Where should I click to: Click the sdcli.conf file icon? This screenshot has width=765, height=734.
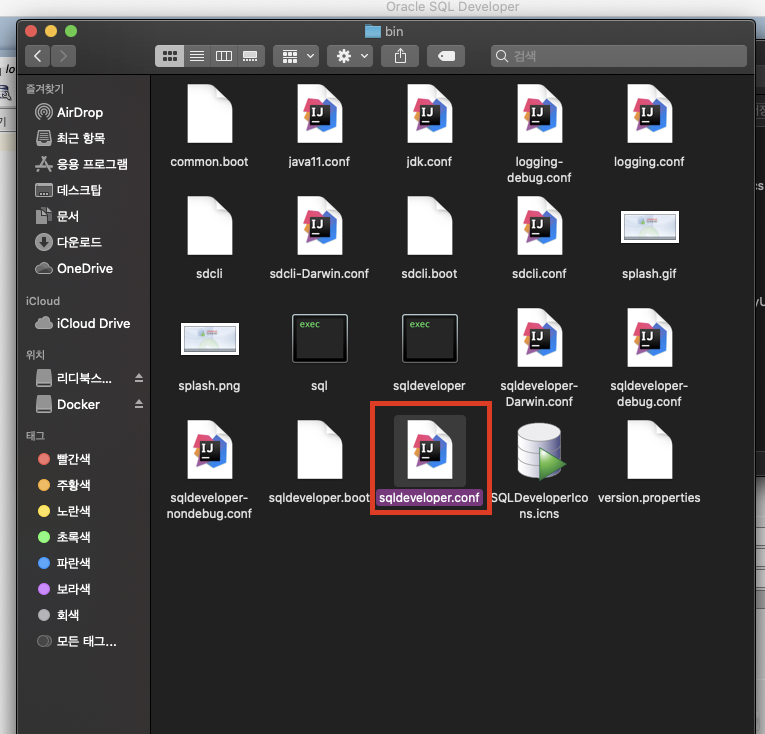540,226
